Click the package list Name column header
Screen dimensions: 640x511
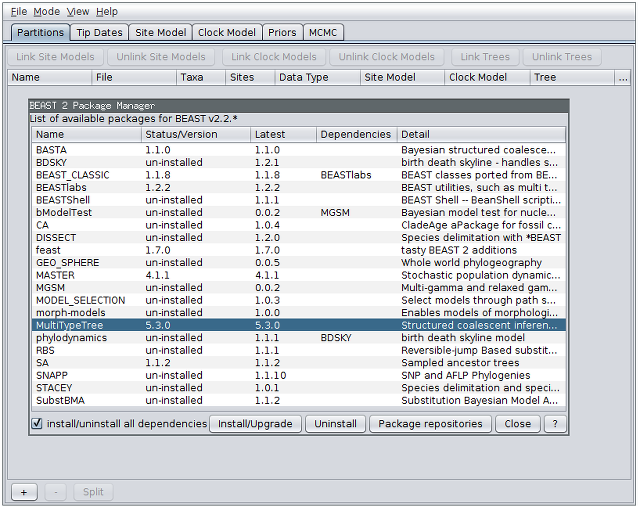point(87,135)
